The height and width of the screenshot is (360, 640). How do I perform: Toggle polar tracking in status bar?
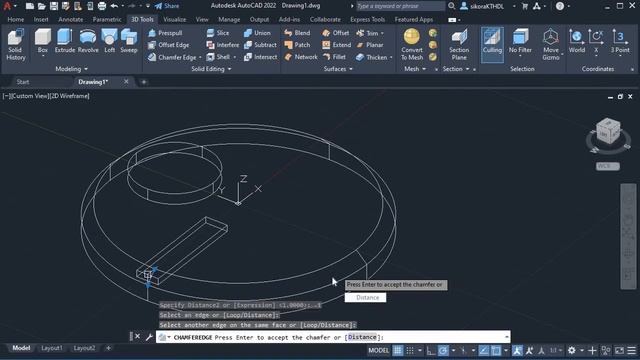(x=443, y=350)
